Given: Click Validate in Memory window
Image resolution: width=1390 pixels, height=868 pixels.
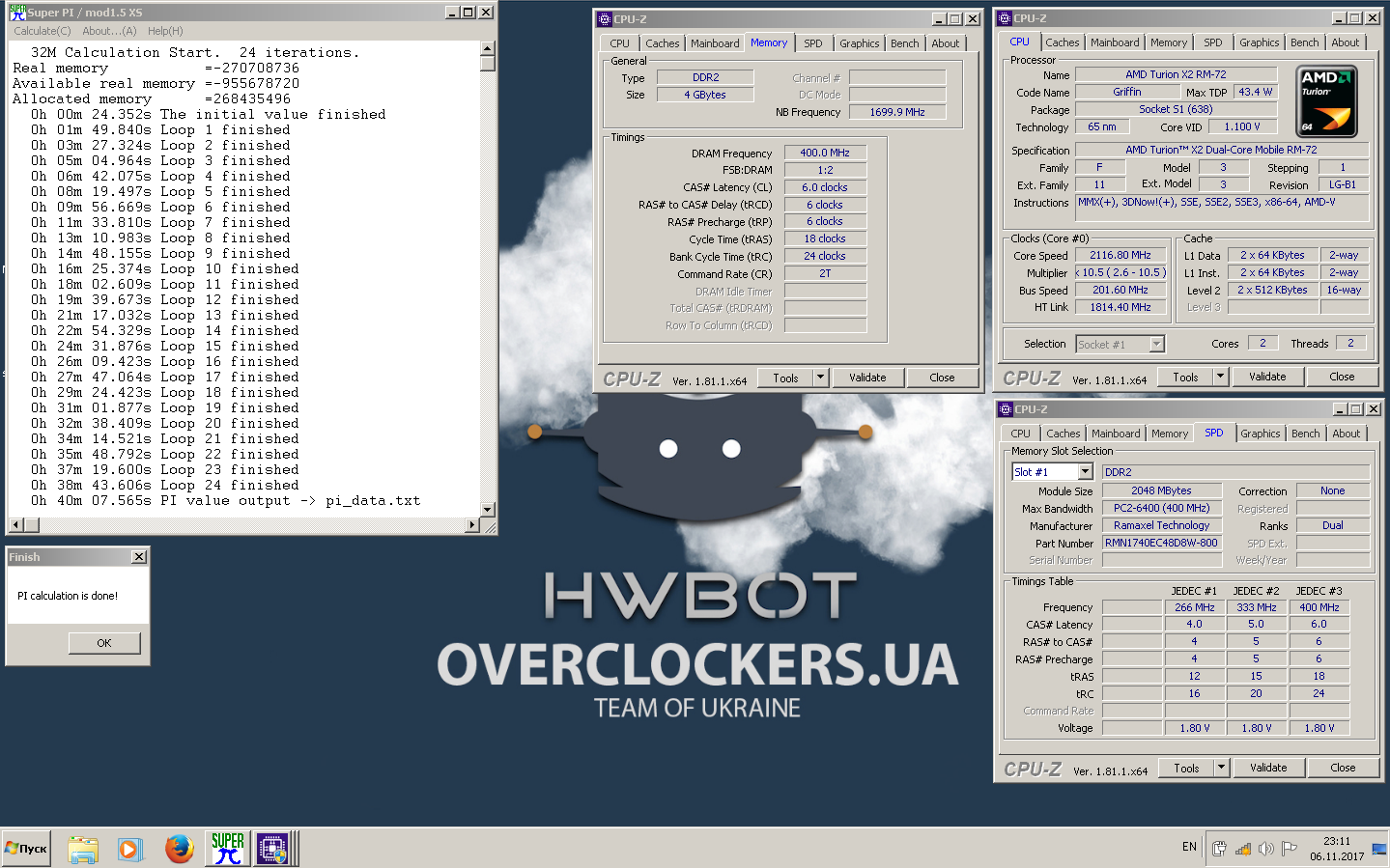Looking at the screenshot, I should coord(867,378).
